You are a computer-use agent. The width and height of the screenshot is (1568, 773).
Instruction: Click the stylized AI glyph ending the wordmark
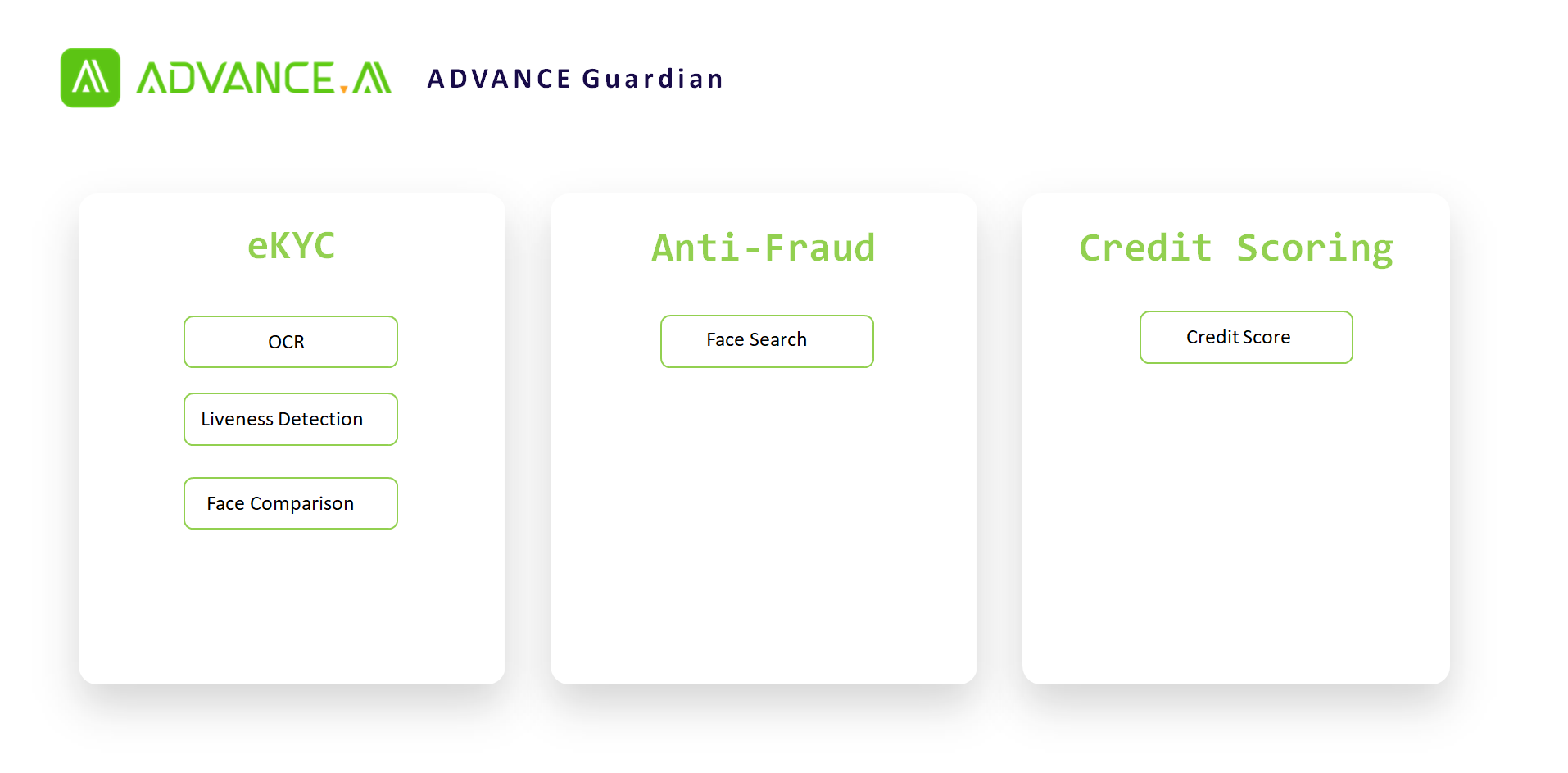point(371,79)
